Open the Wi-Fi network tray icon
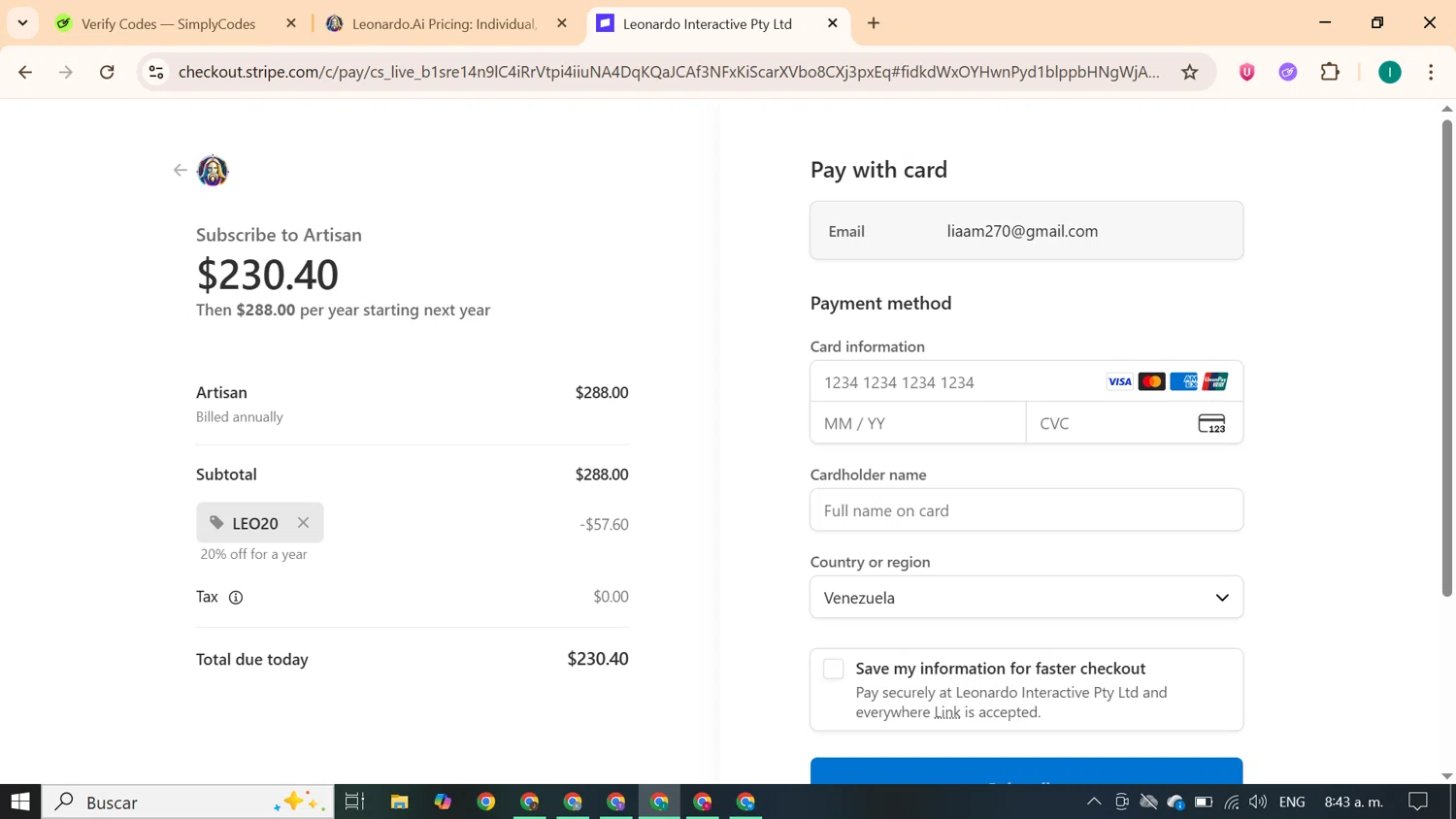The width and height of the screenshot is (1456, 819). (1231, 802)
